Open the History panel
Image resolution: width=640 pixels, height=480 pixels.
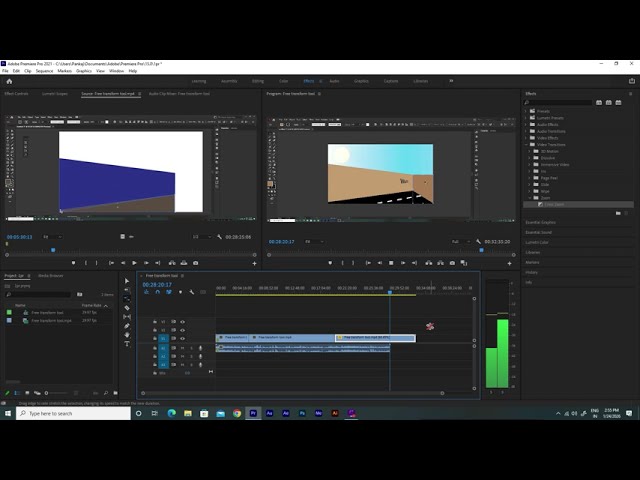click(x=531, y=272)
